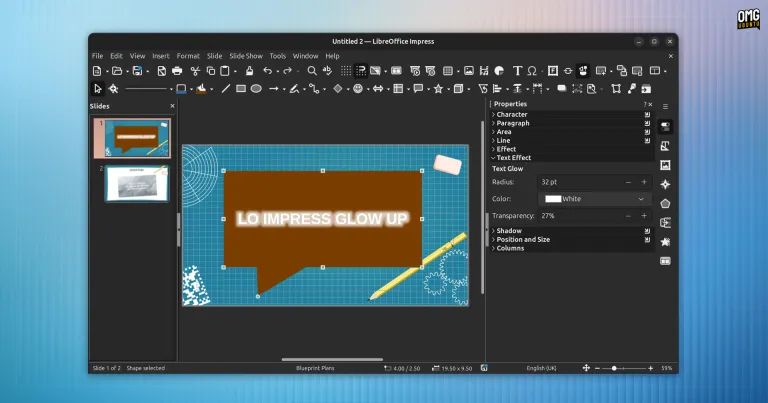The height and width of the screenshot is (403, 768).
Task: Insert a chart via pie icon
Action: click(x=499, y=71)
